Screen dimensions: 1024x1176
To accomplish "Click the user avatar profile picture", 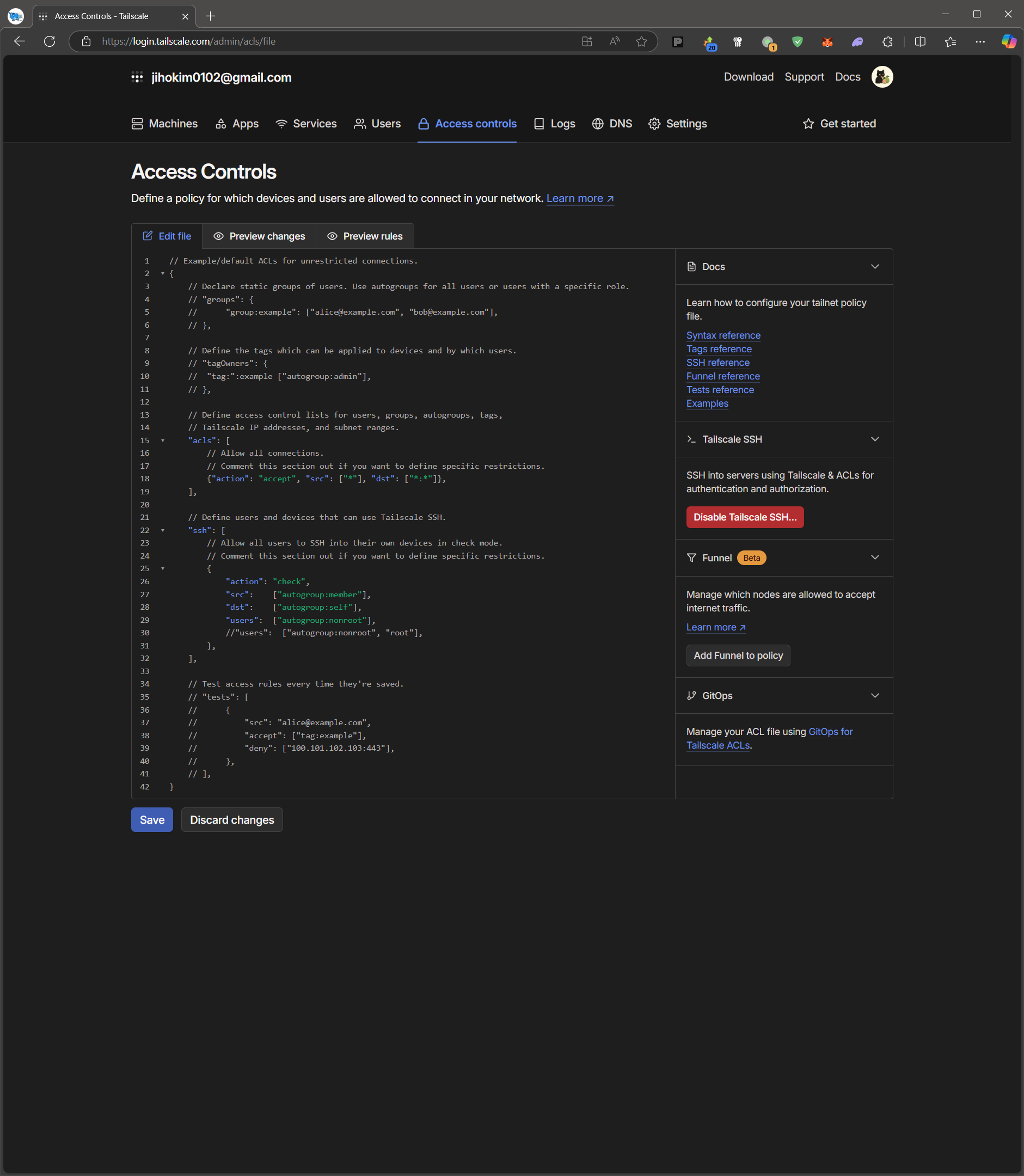I will pos(882,77).
